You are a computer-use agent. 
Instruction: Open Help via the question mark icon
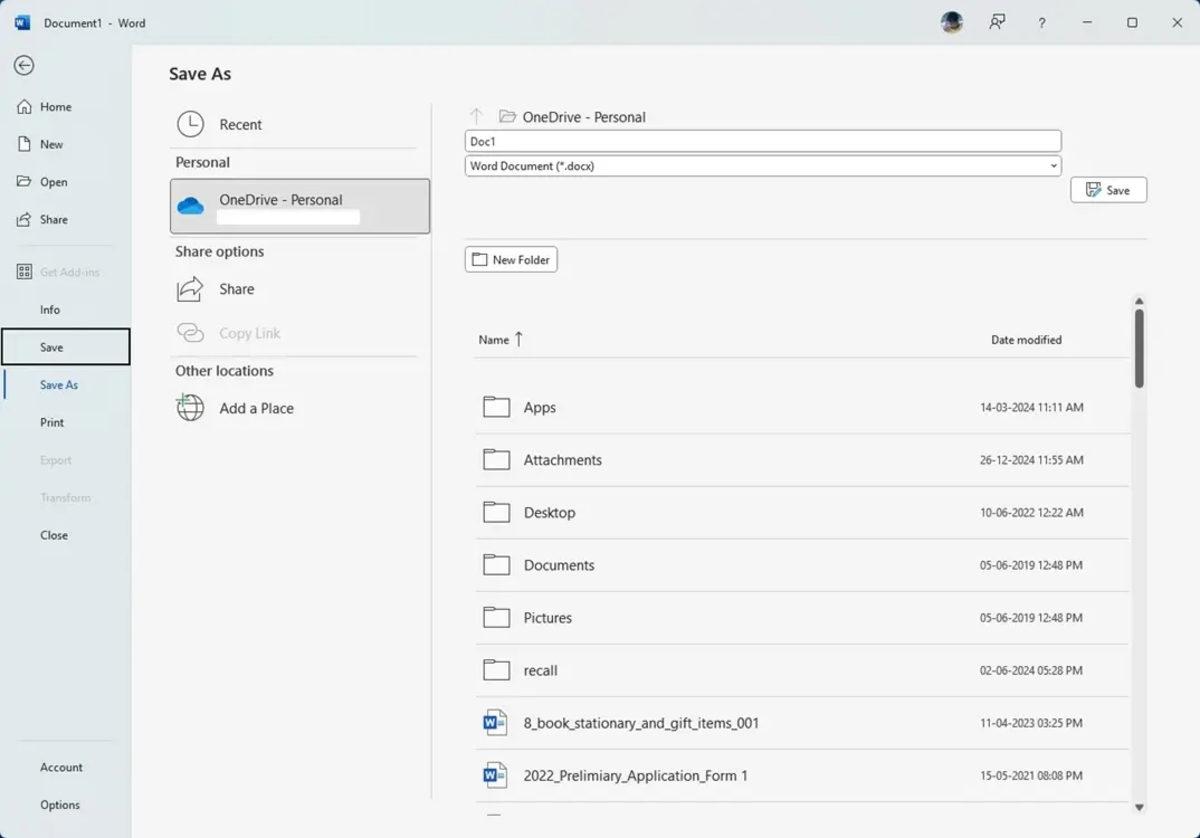(x=1041, y=22)
